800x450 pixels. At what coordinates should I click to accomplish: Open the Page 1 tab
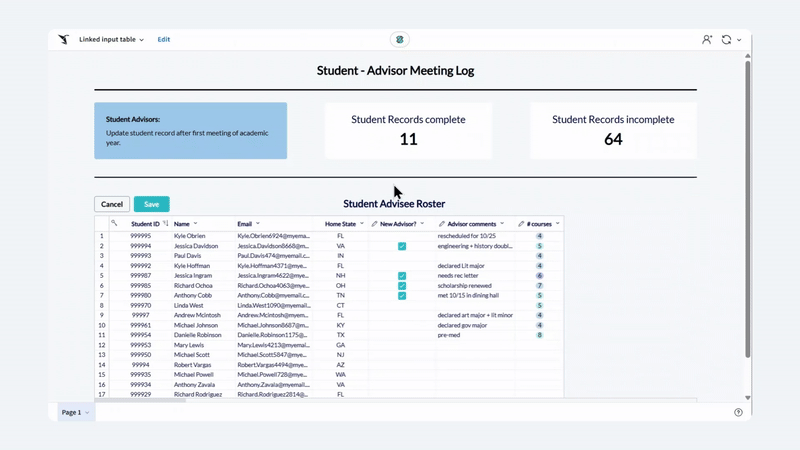pyautogui.click(x=75, y=412)
